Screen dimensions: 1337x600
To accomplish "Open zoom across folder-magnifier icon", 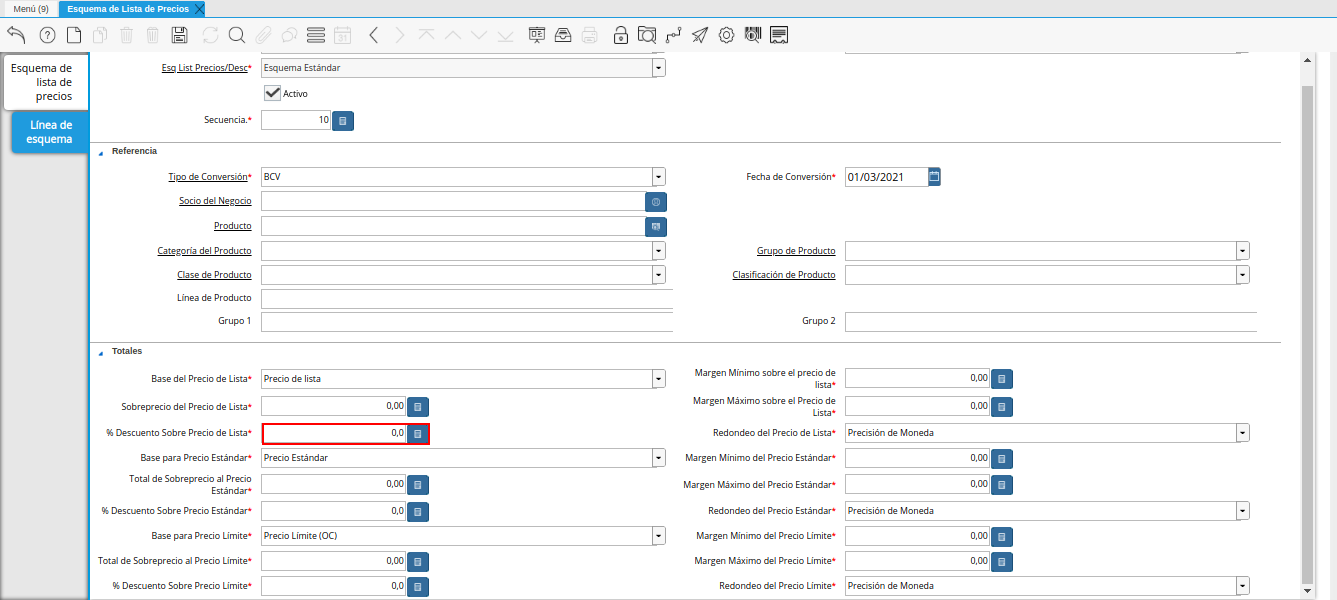I will coord(647,35).
